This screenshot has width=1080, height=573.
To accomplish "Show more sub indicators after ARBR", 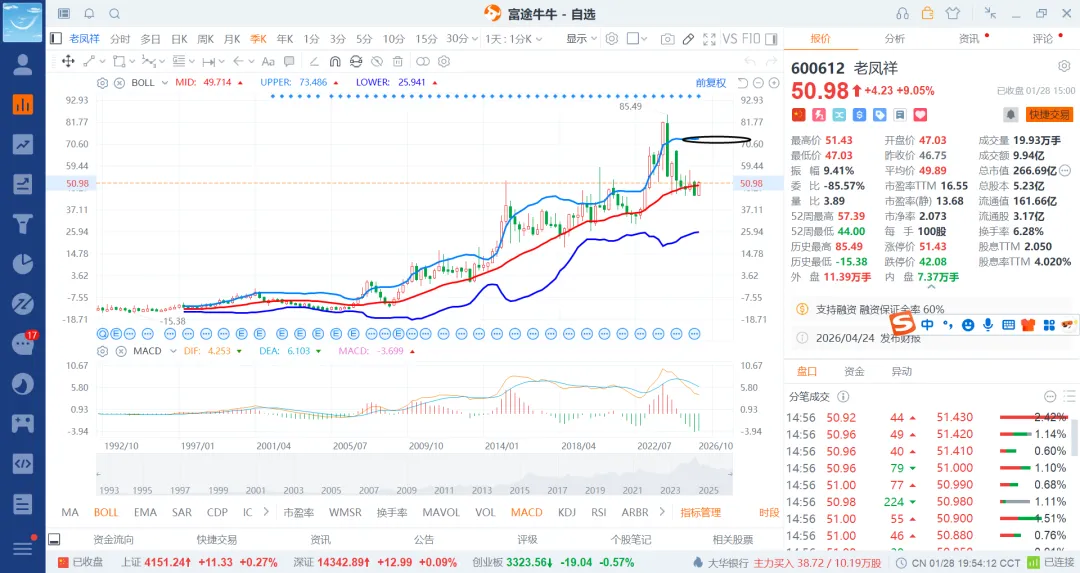I will point(662,512).
